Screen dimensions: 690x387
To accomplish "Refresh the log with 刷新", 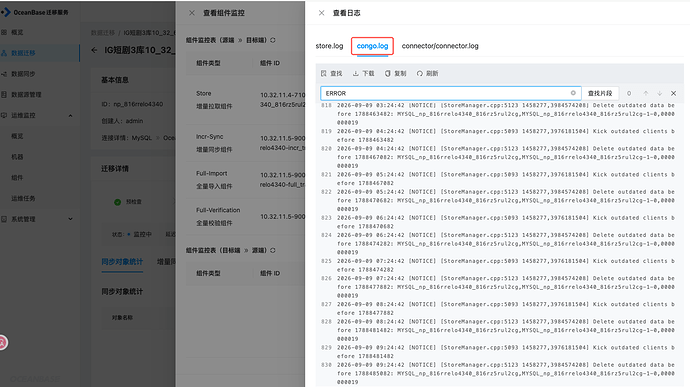I will 427,74.
